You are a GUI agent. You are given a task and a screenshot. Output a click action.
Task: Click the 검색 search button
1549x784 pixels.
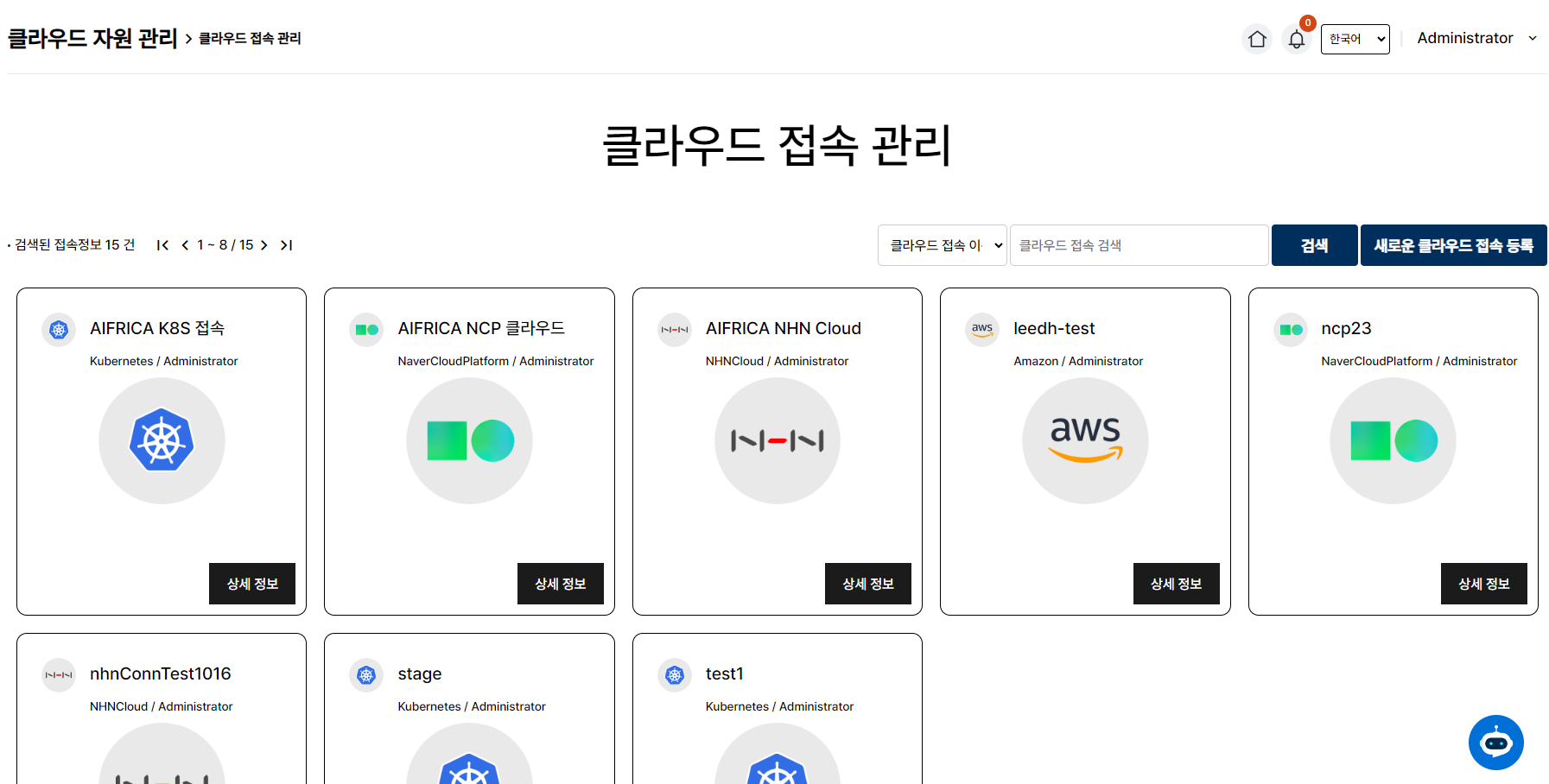point(1314,245)
